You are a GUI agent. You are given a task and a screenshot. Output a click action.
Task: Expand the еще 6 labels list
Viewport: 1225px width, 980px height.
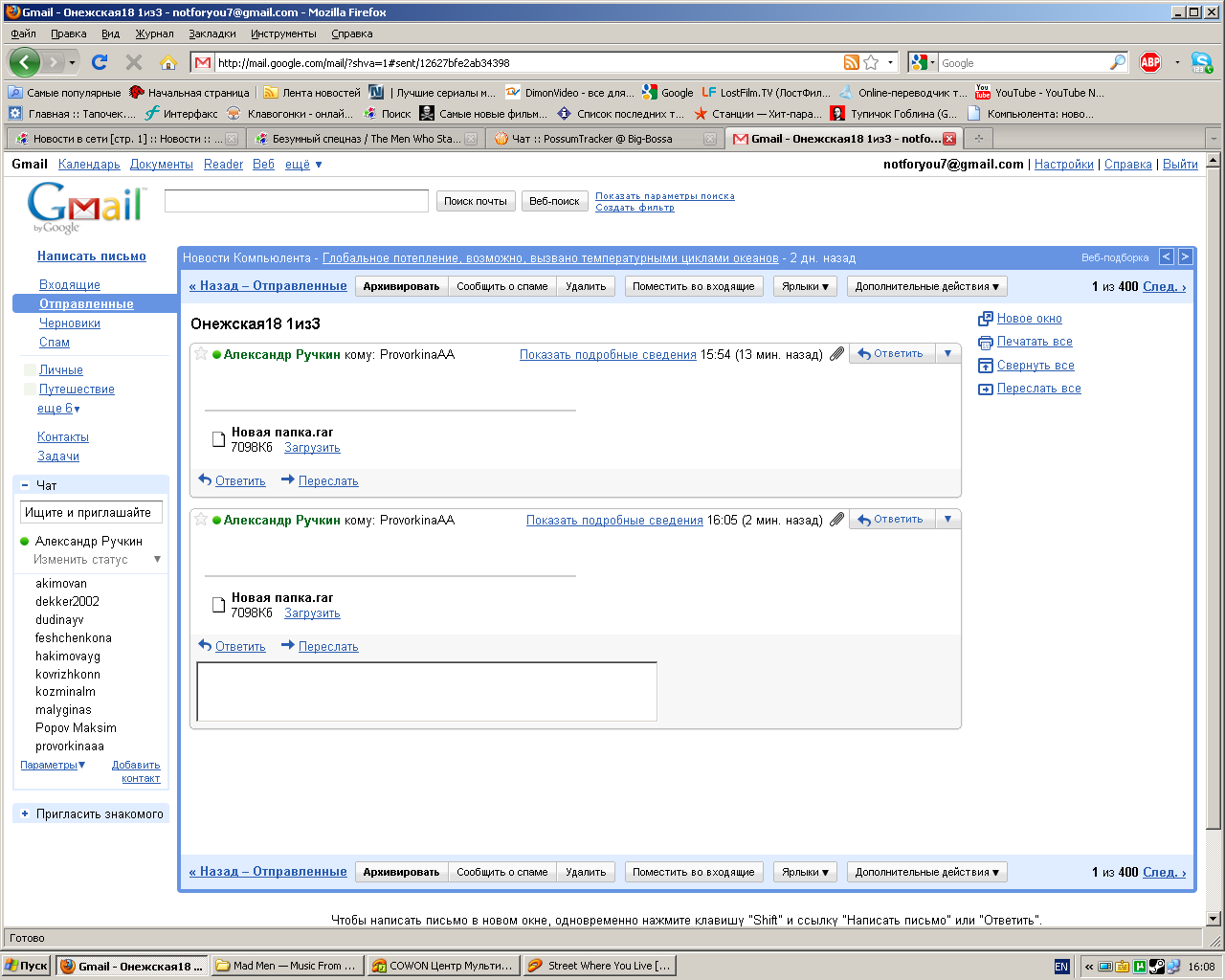pos(58,409)
